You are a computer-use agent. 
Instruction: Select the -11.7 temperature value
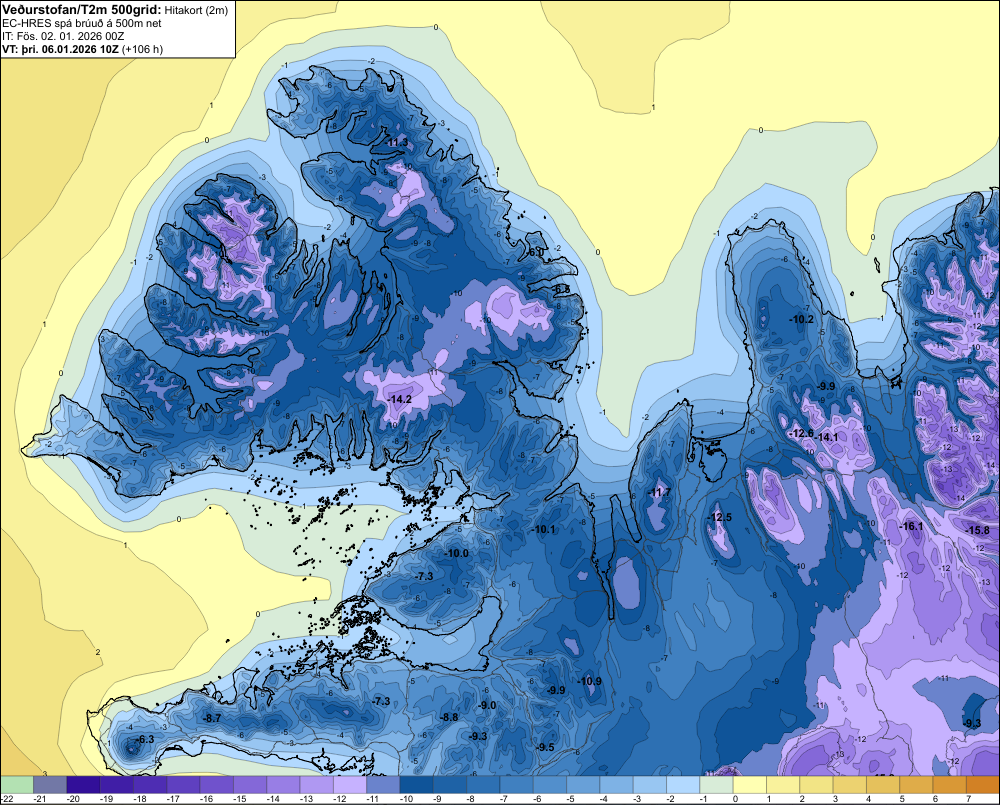point(659,492)
